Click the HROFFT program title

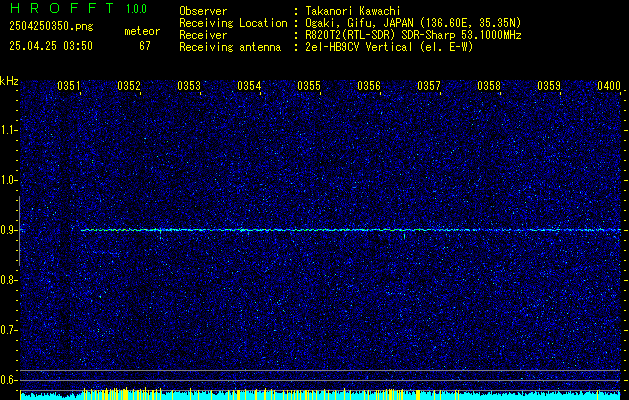pos(62,8)
